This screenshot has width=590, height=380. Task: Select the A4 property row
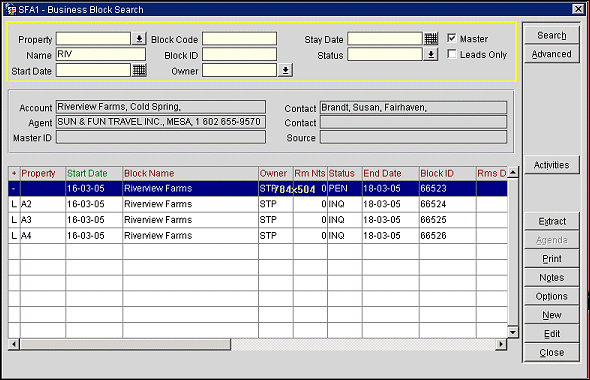(x=258, y=236)
